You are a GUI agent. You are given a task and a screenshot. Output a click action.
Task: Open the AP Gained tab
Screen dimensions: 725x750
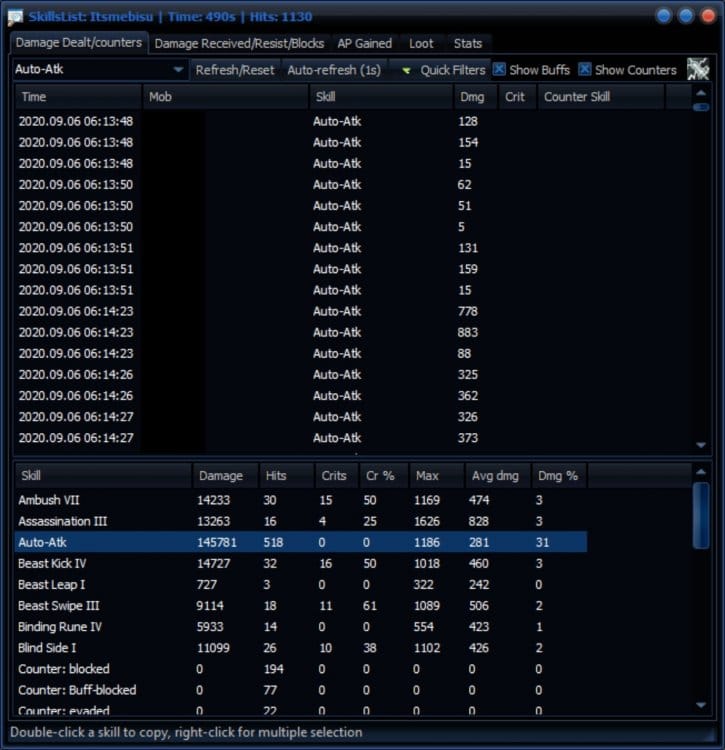[364, 43]
